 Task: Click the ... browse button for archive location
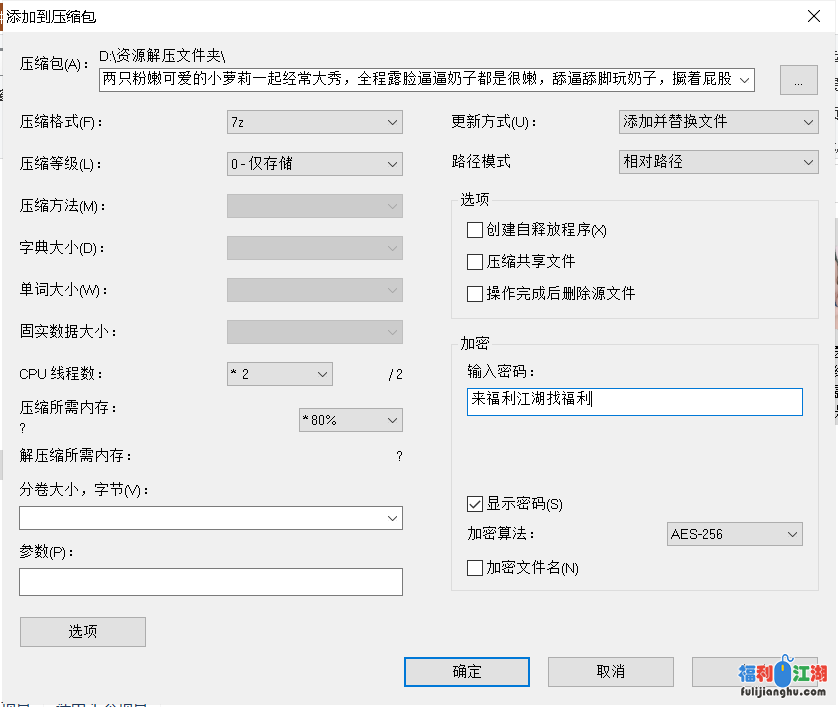point(797,80)
